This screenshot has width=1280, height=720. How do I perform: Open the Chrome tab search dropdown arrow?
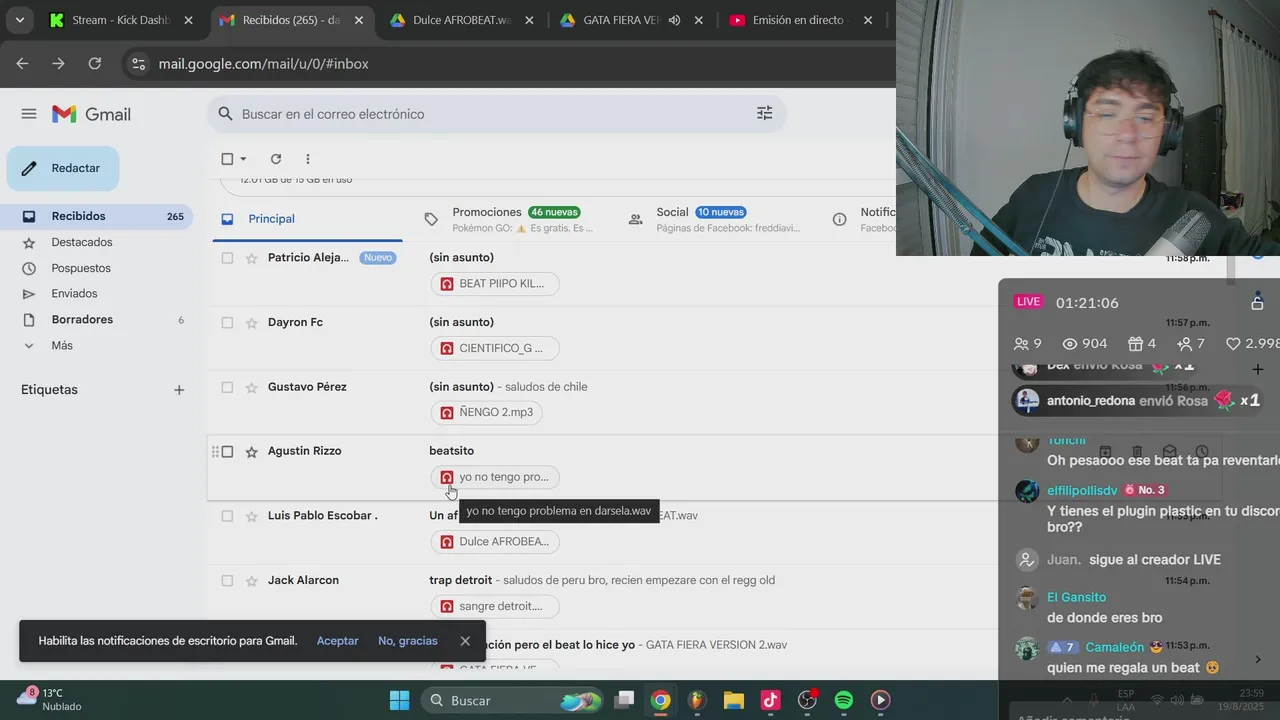tap(19, 20)
